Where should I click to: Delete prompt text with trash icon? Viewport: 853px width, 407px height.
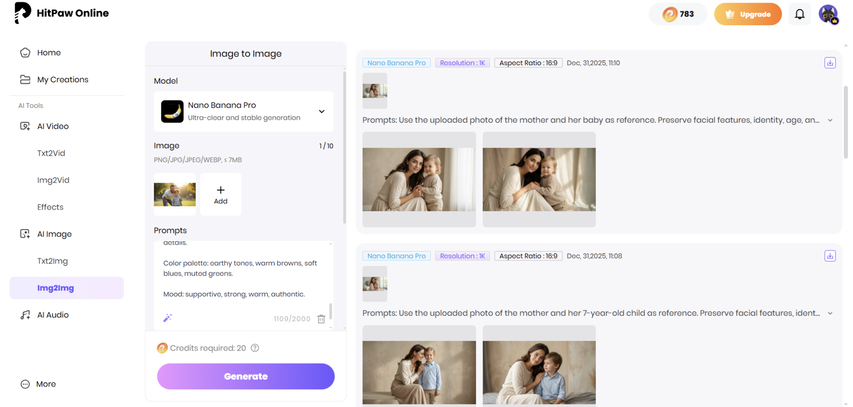[321, 318]
